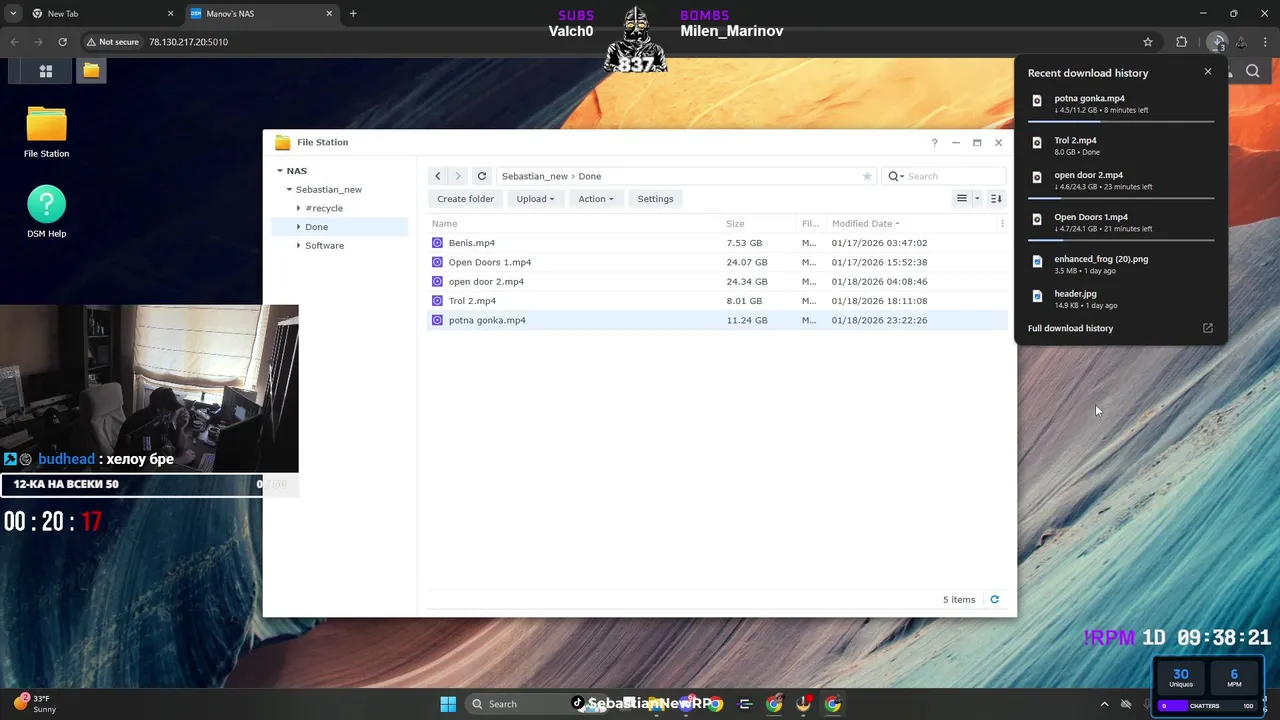This screenshot has width=1280, height=720.
Task: Select Software folder in tree
Action: 324,246
